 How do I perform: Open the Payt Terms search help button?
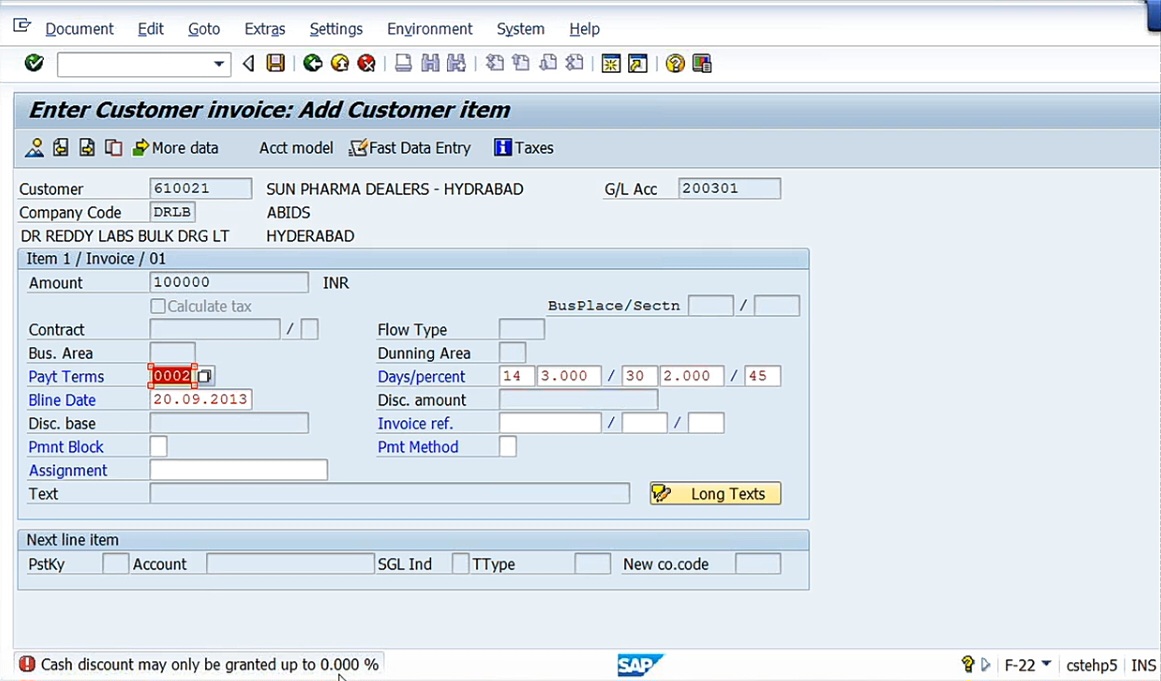[205, 376]
